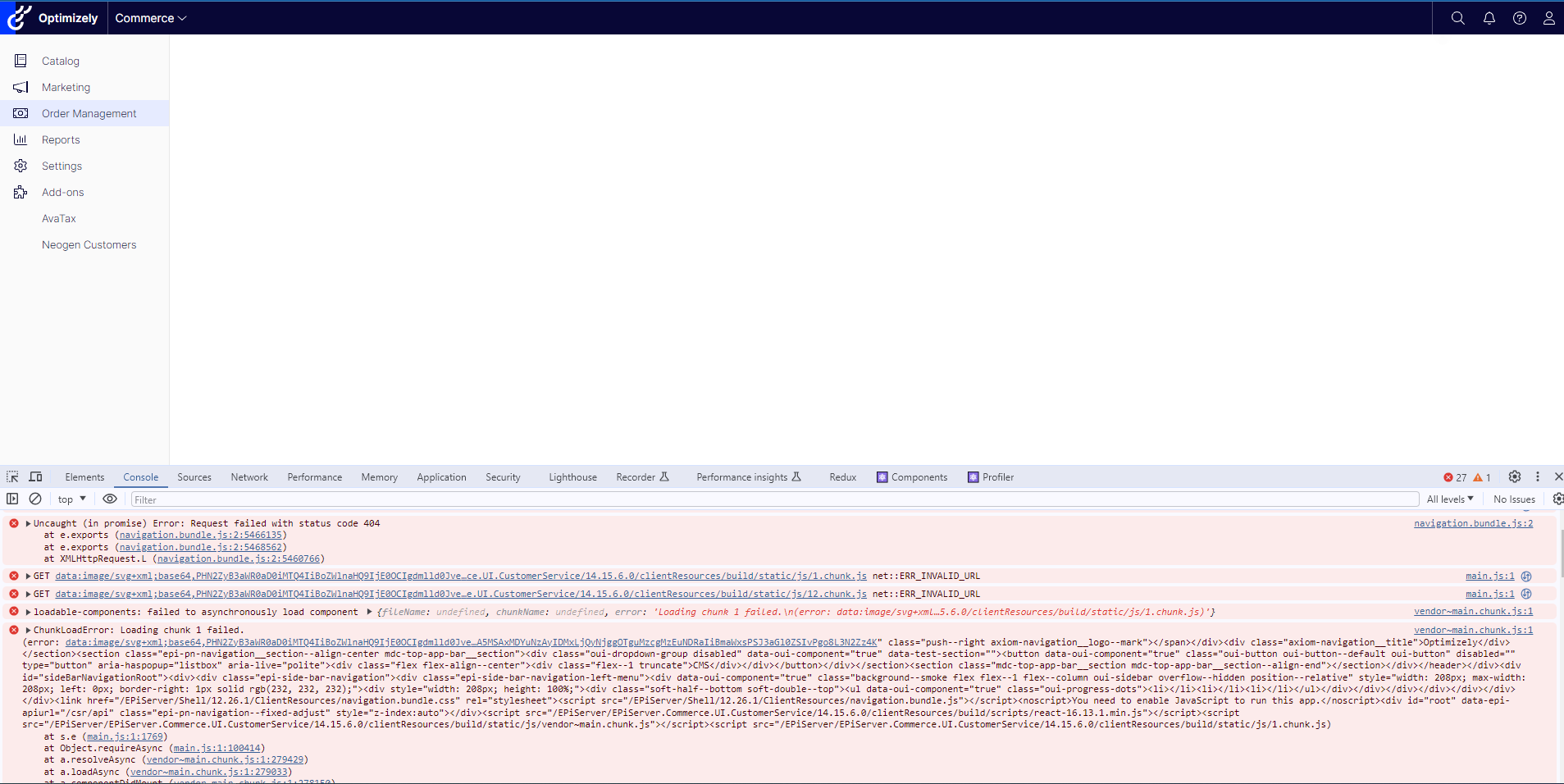The height and width of the screenshot is (784, 1564).
Task: Switch to the Network tab
Action: [x=249, y=477]
